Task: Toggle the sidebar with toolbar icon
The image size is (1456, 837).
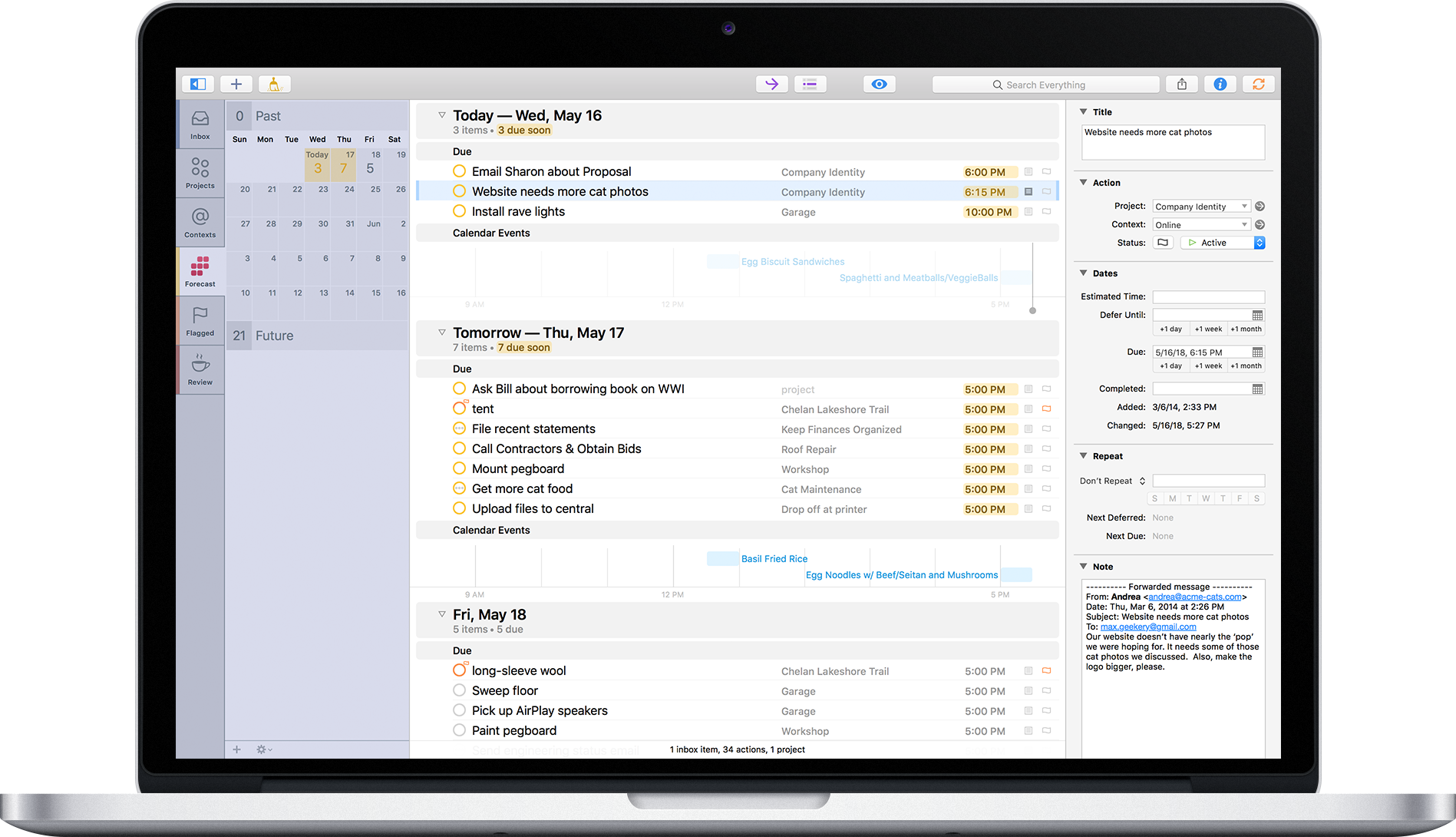Action: coord(198,84)
